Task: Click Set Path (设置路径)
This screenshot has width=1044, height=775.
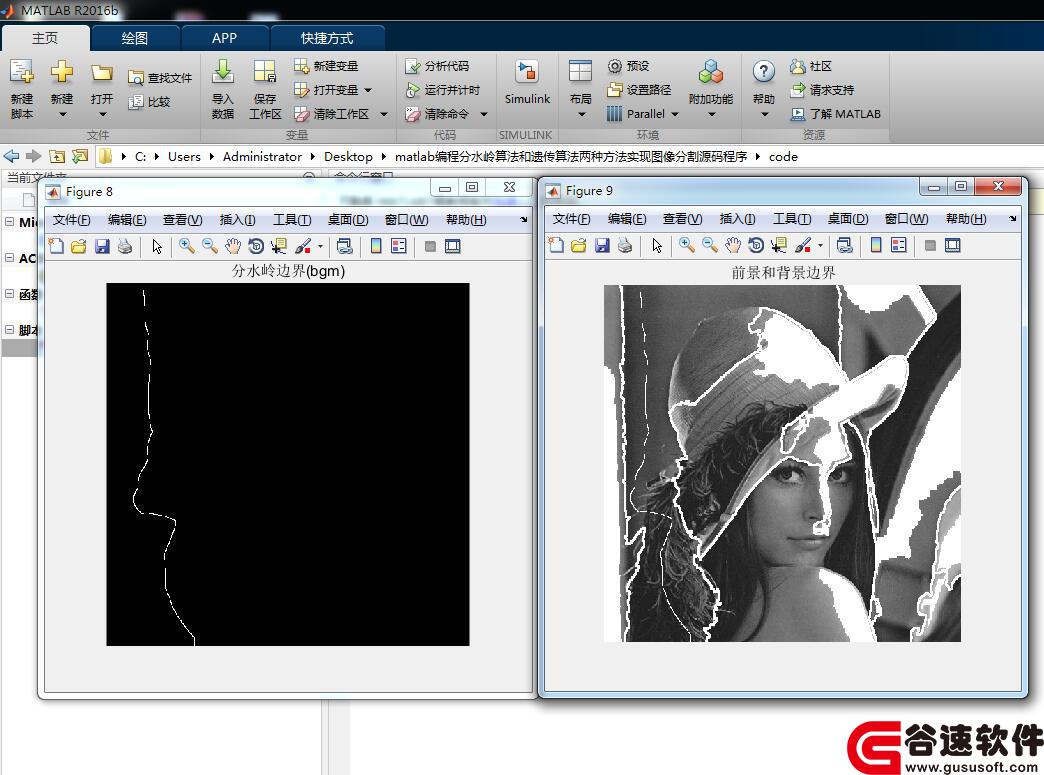Action: point(639,90)
